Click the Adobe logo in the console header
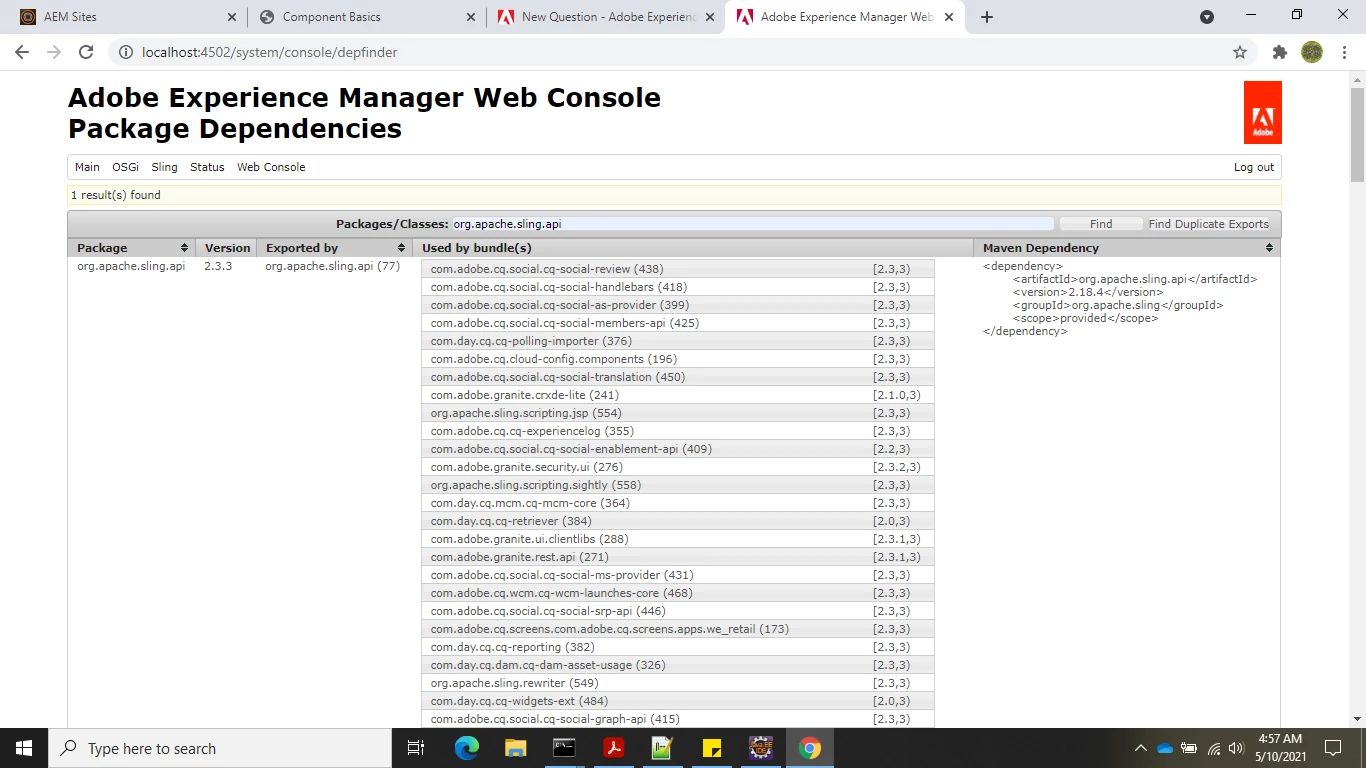1366x768 pixels. point(1262,113)
